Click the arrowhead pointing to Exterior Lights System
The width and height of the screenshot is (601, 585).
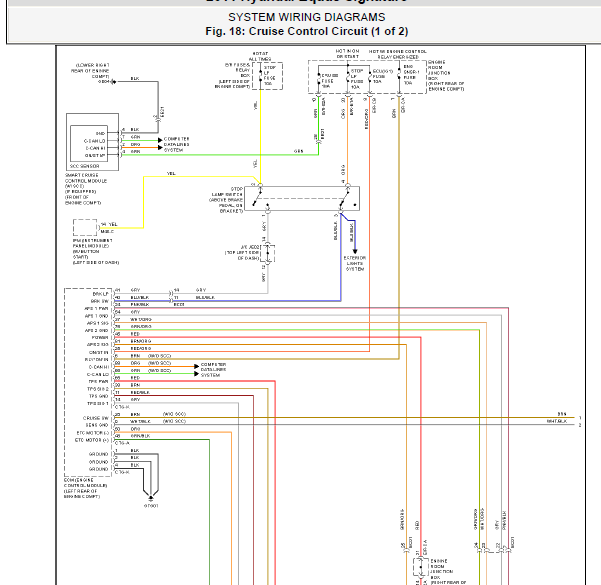tap(355, 251)
